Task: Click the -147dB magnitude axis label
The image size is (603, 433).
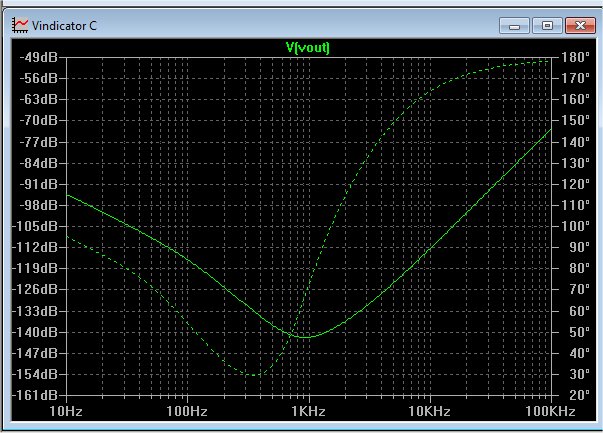Action: pos(35,353)
